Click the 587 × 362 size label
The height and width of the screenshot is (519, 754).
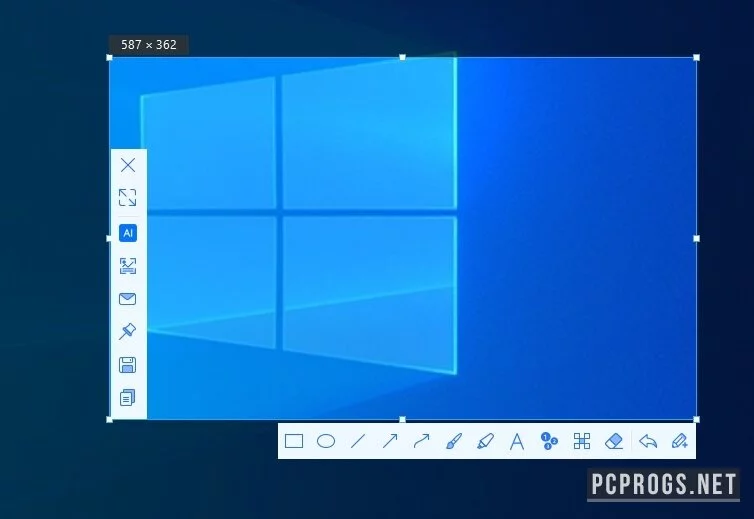pyautogui.click(x=149, y=45)
